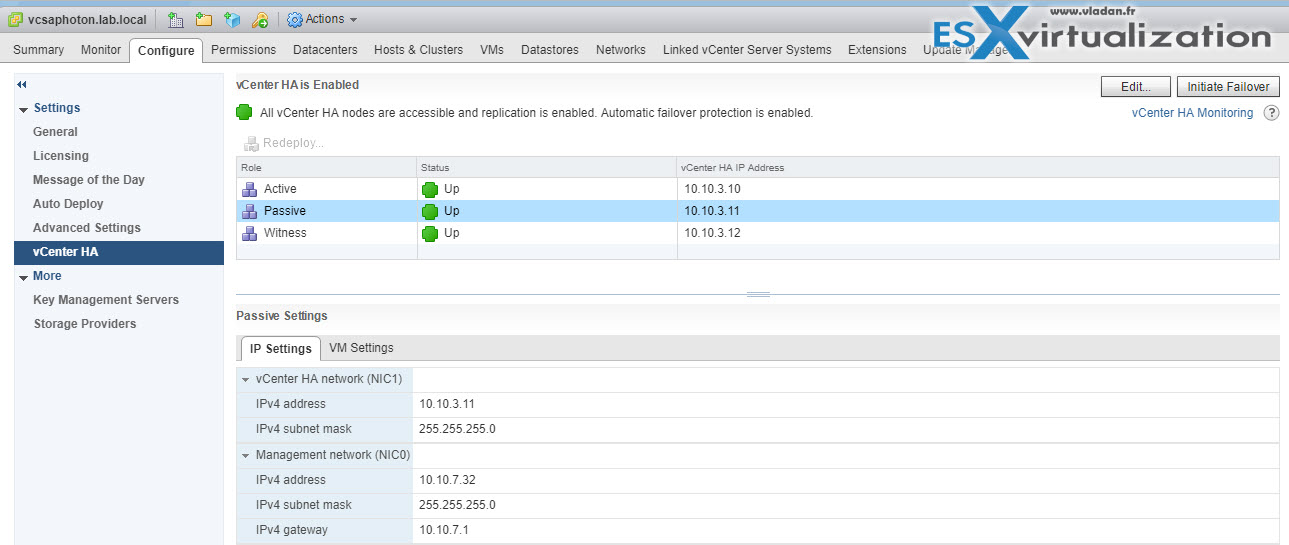
Task: Select the Witness node row label
Action: [285, 233]
